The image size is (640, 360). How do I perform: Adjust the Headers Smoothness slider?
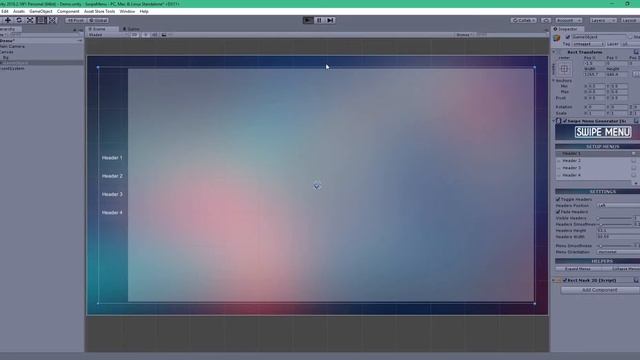pos(615,224)
